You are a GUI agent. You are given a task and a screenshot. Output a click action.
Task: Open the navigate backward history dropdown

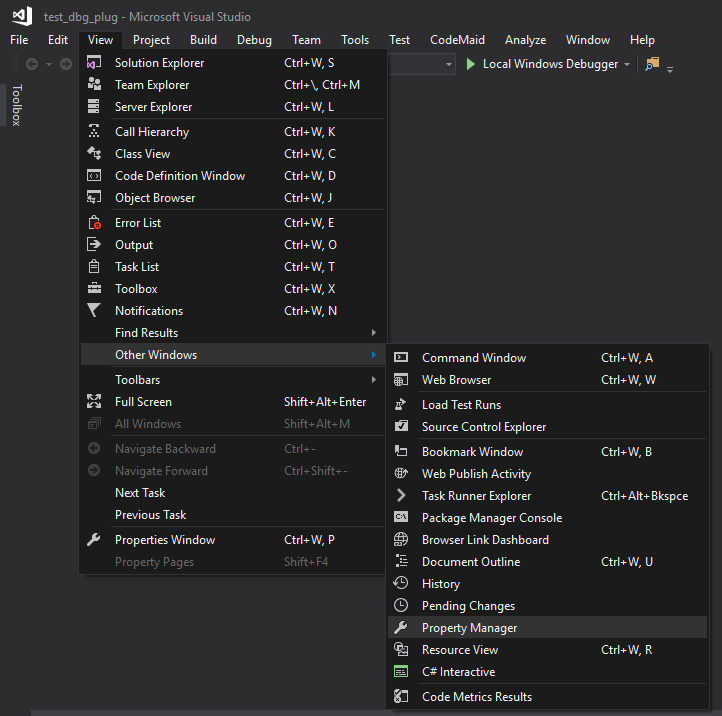tap(49, 64)
